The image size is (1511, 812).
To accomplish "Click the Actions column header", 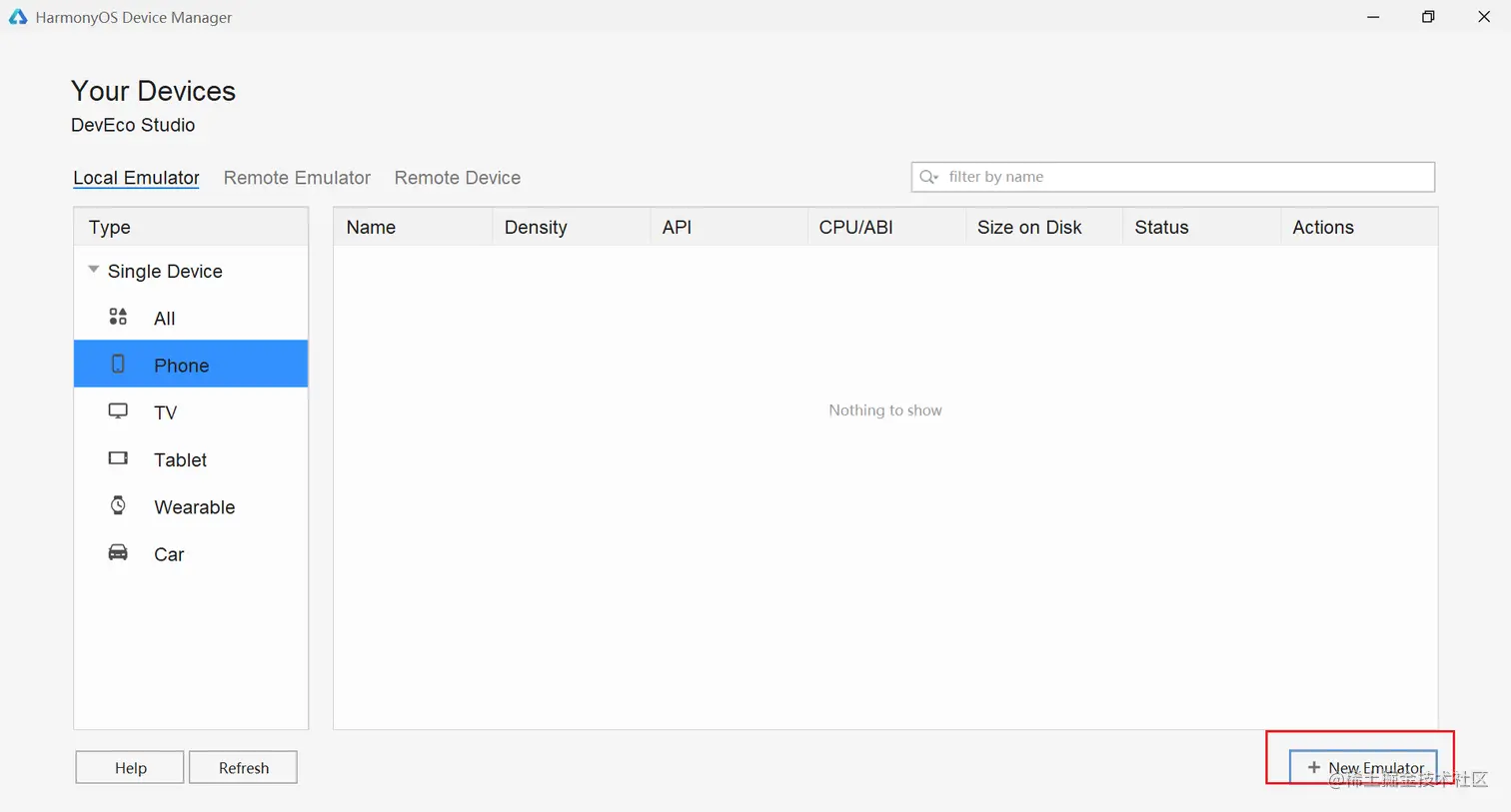I will pyautogui.click(x=1359, y=227).
